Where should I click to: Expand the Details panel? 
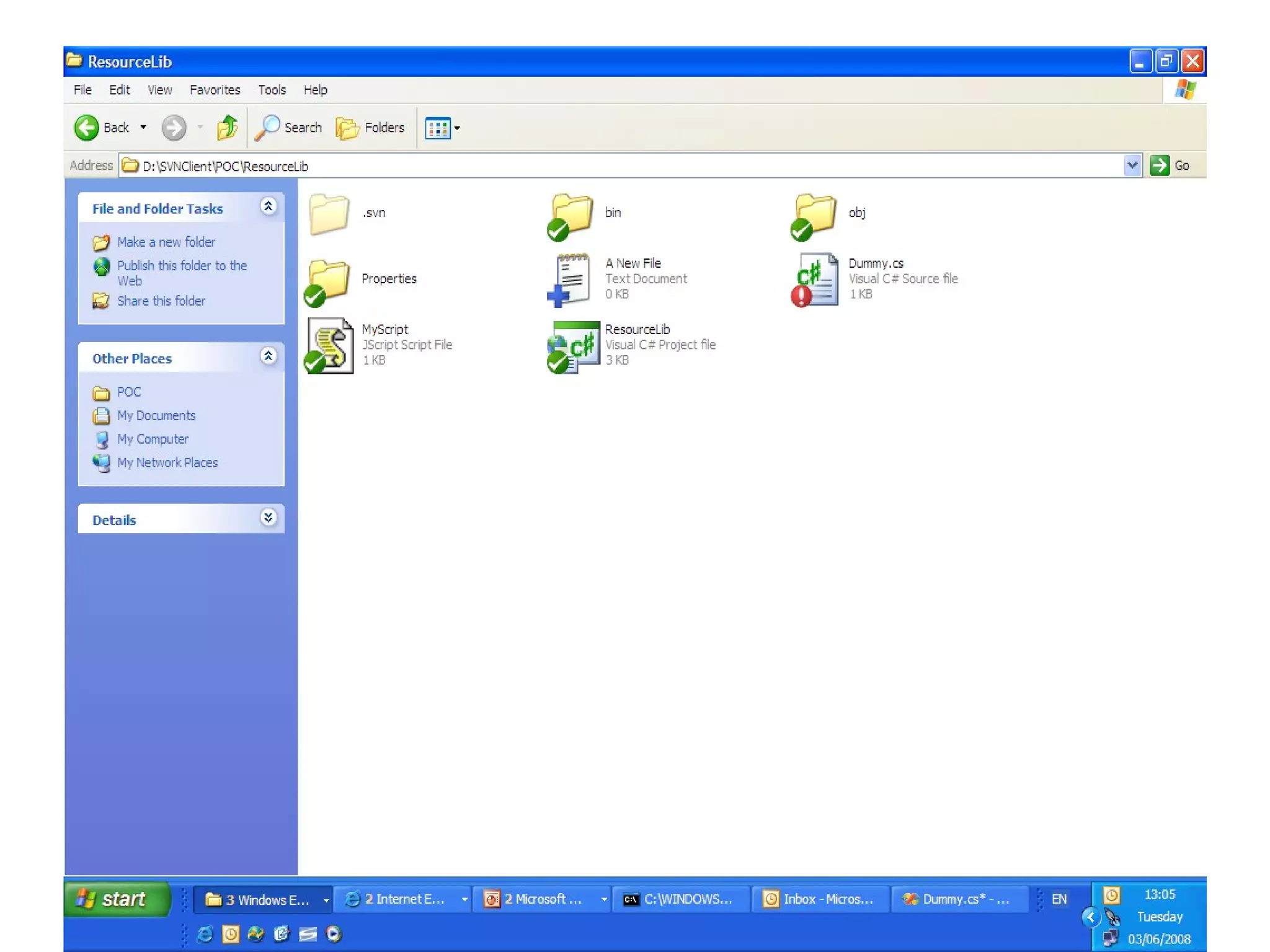point(268,518)
